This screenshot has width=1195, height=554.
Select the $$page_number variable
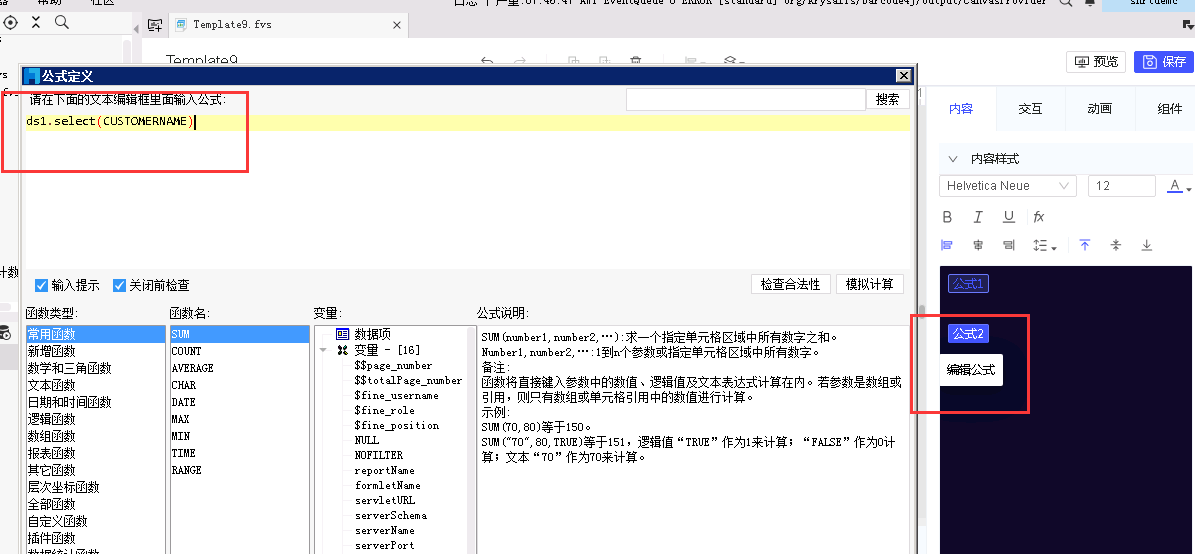392,366
